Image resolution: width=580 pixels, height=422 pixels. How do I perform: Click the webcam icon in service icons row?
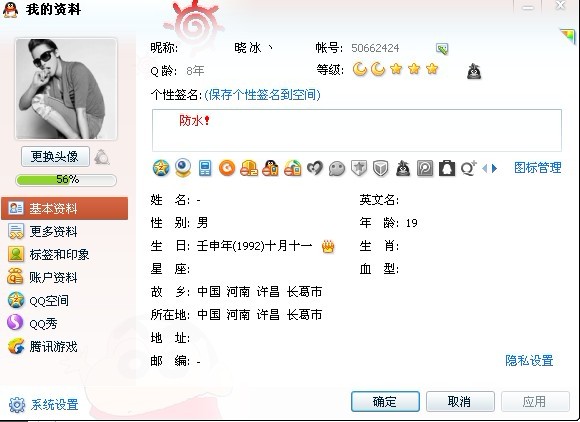pos(183,168)
